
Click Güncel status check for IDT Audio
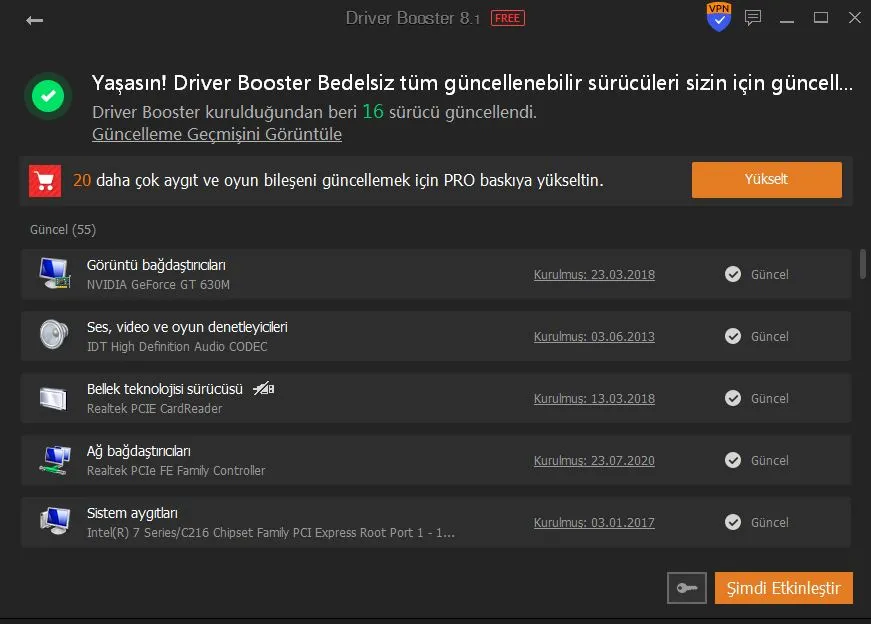pyautogui.click(x=733, y=336)
